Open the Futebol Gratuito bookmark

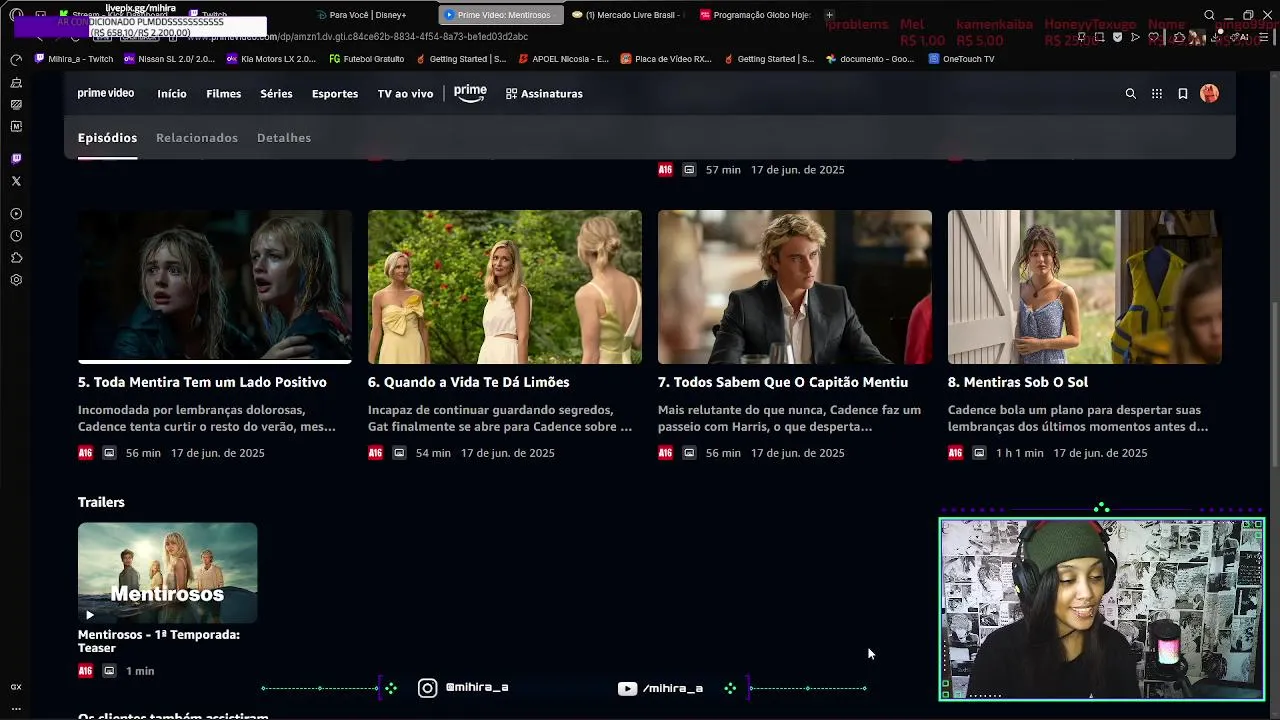point(367,59)
